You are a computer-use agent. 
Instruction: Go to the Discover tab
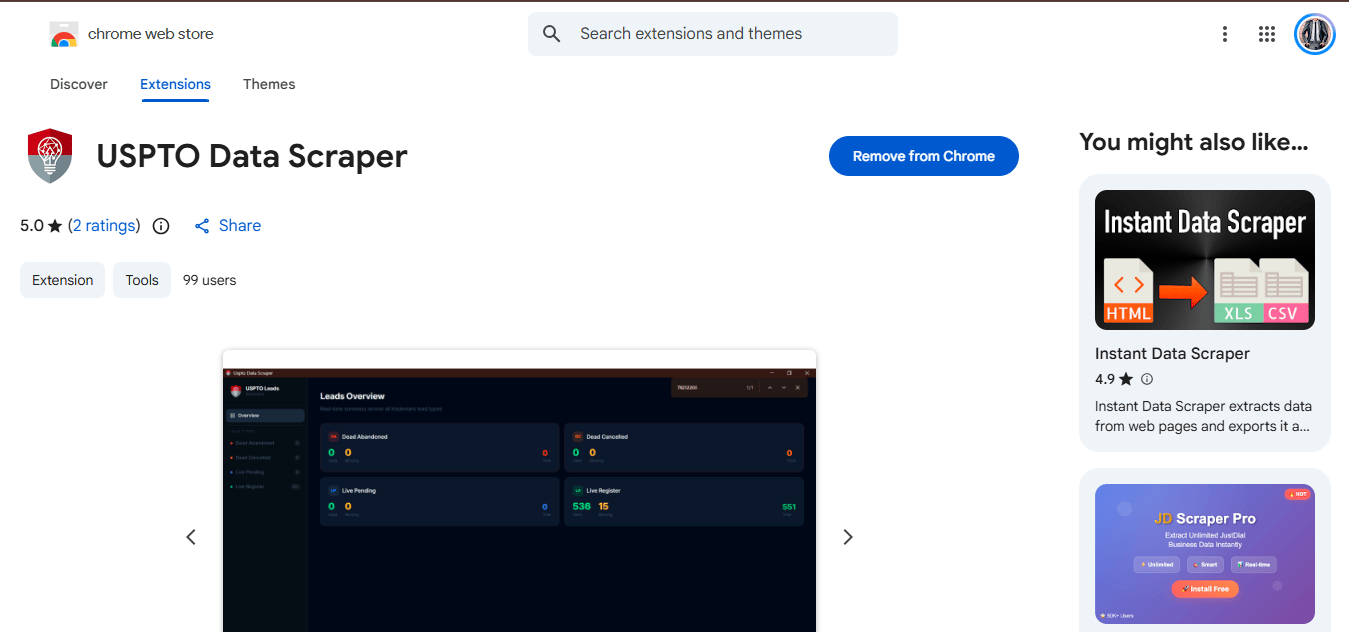tap(79, 84)
